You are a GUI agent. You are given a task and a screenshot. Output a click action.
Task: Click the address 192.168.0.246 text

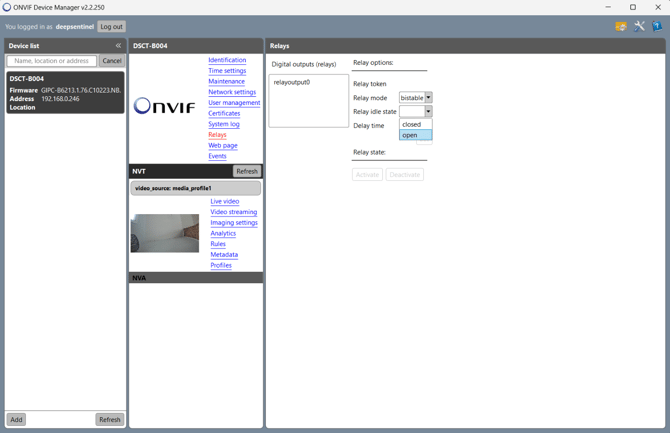tap(60, 99)
